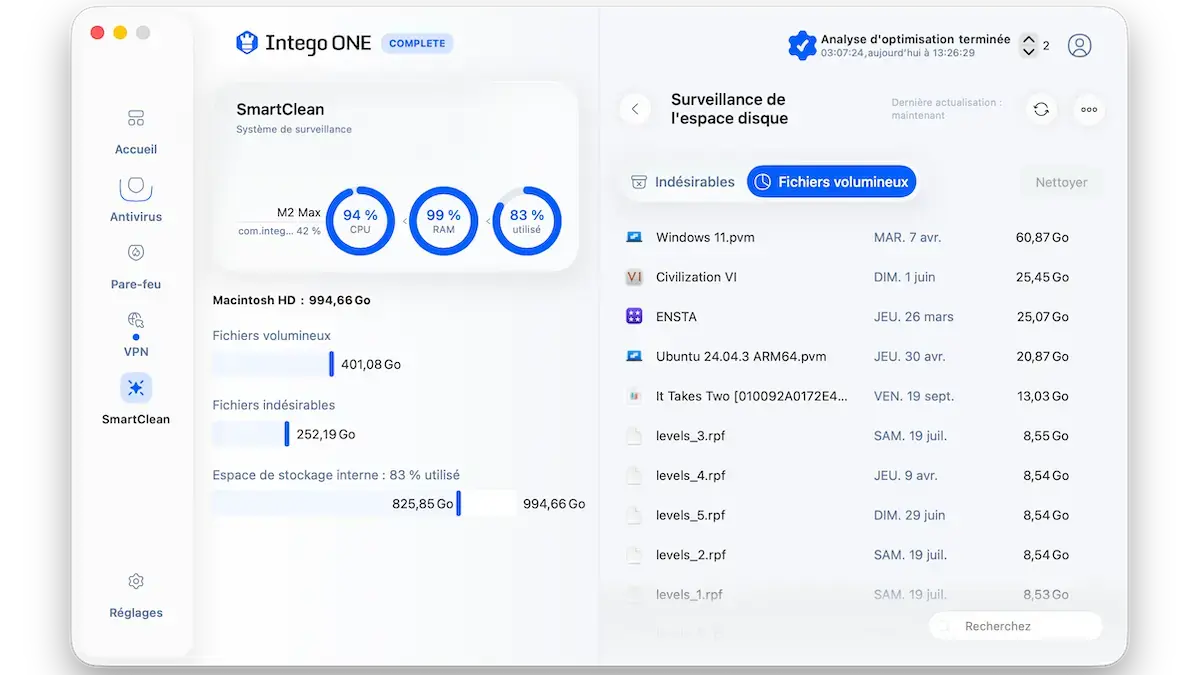Click the optimization complete badge icon
The height and width of the screenshot is (675, 1200).
coord(802,45)
